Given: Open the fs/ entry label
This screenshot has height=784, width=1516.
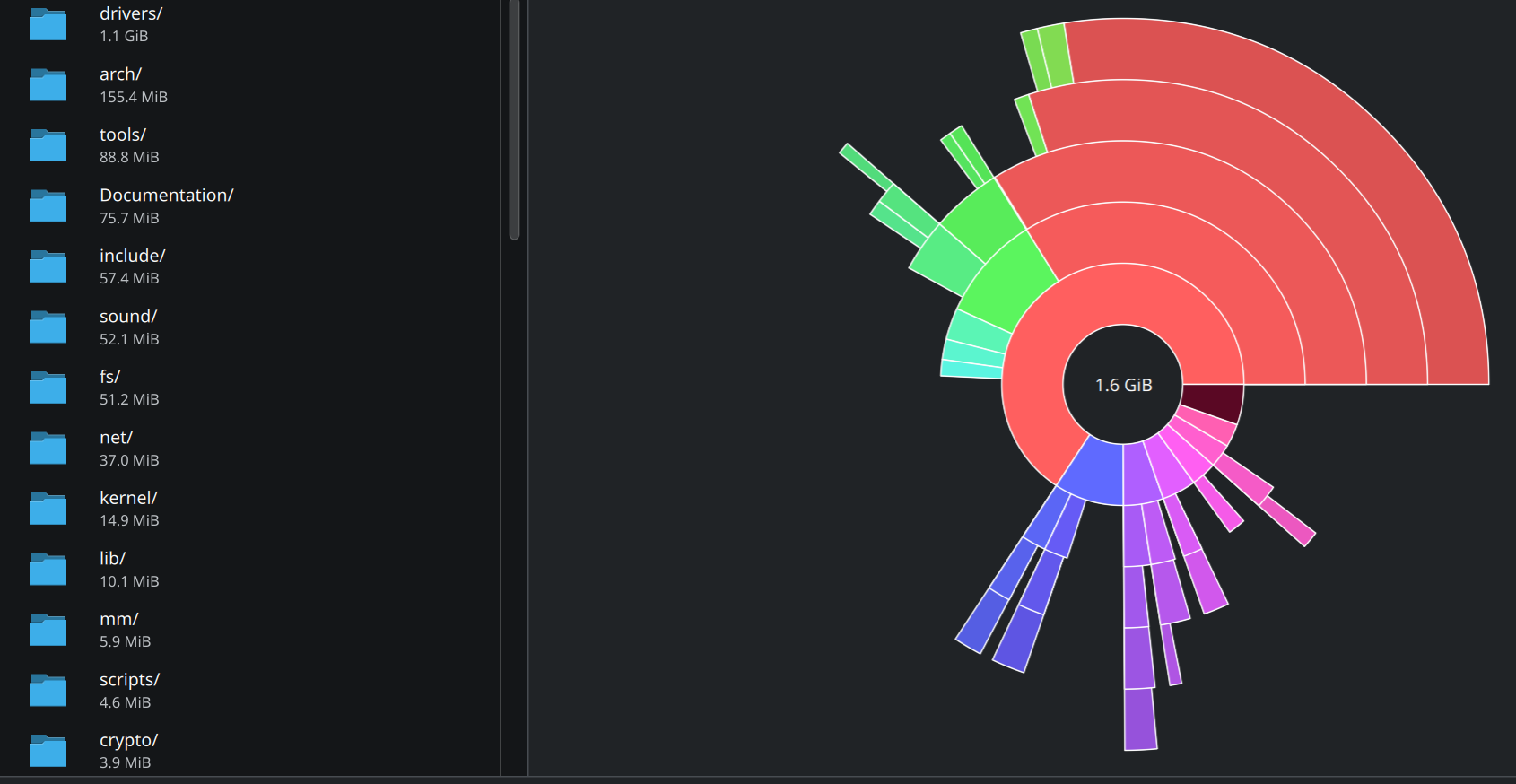Looking at the screenshot, I should (x=109, y=377).
